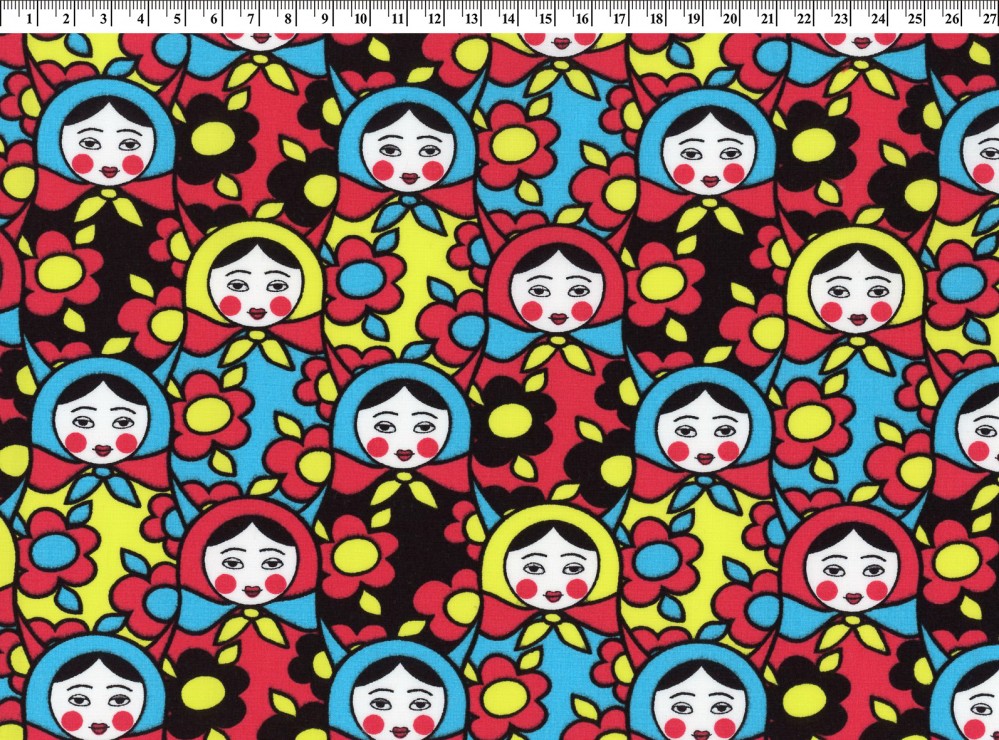Select the number 10 on the ruler
This screenshot has height=740, width=999.
360,19
